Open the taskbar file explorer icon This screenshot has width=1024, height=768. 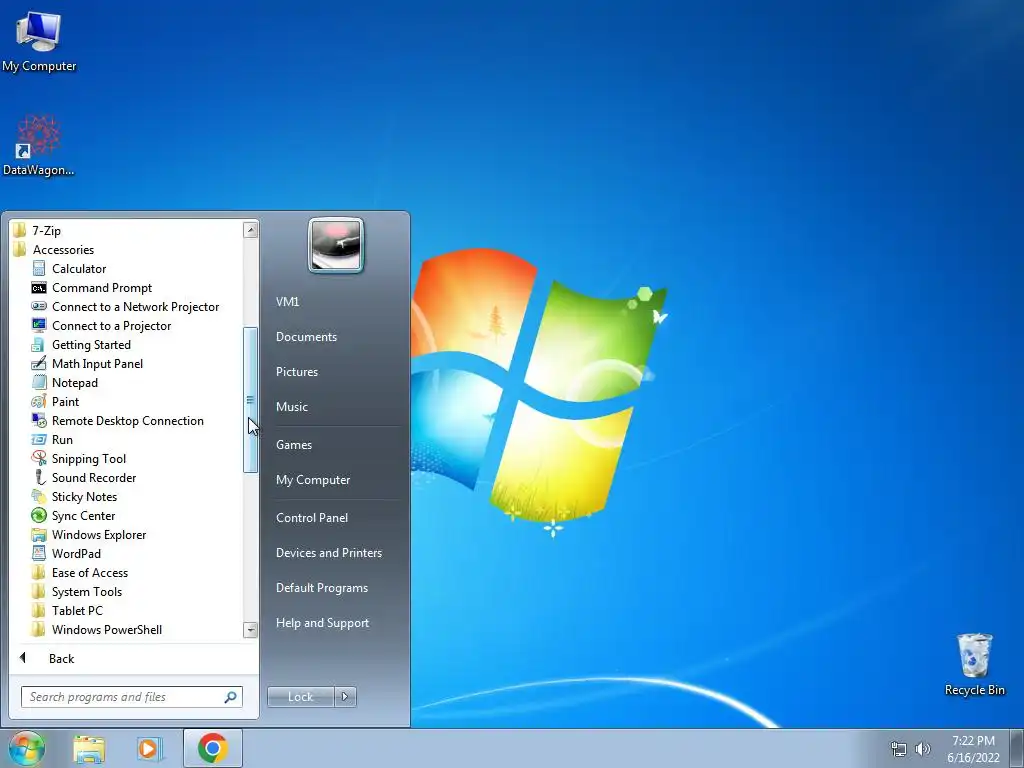click(x=89, y=748)
